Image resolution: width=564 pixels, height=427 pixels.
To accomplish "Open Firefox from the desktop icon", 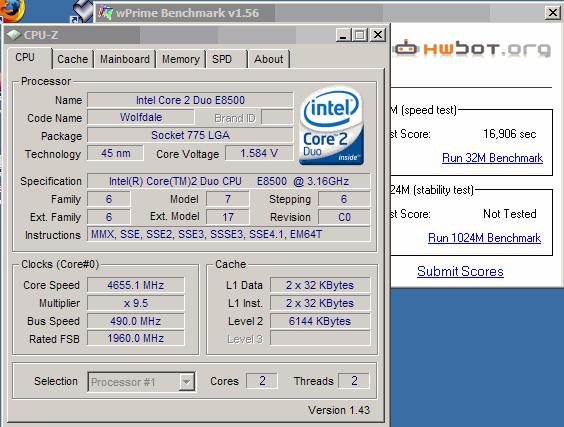I will pos(12,11).
